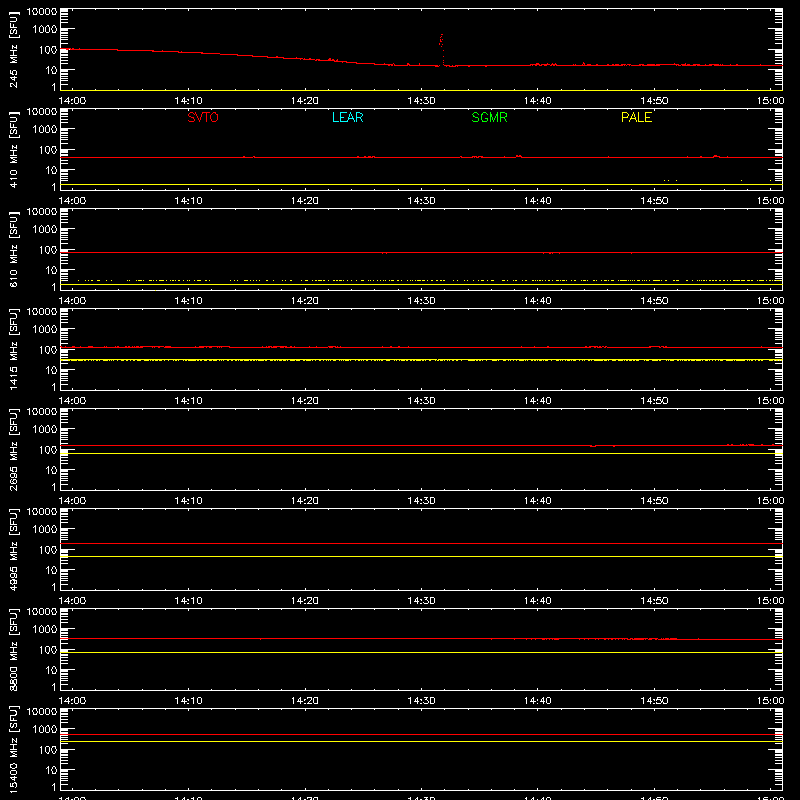This screenshot has height=800, width=800.
Task: Click the 8800 MHz [SFU] axis label
Action: [x=13, y=649]
